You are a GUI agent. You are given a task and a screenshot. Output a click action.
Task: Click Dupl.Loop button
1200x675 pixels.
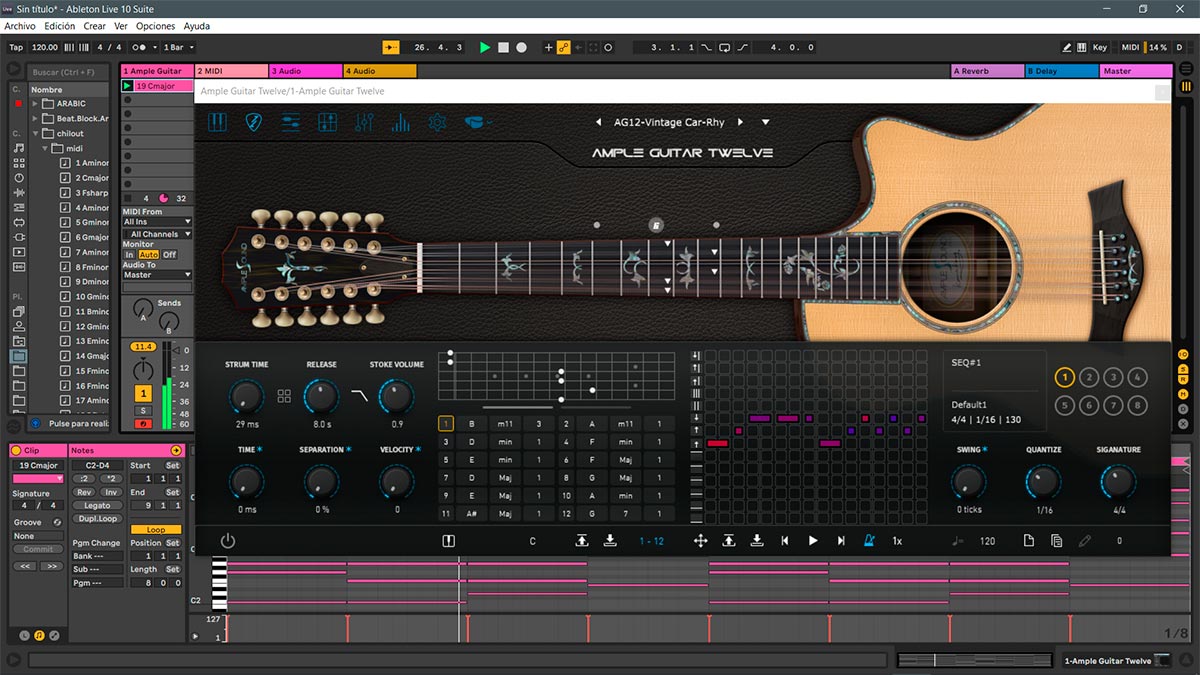[97, 519]
